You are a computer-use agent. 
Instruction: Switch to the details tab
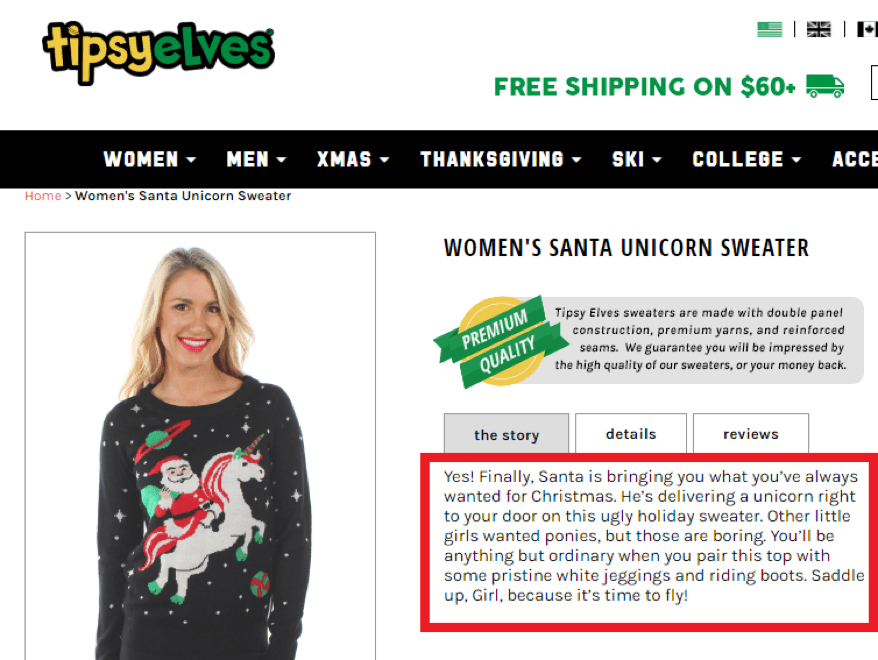point(631,433)
